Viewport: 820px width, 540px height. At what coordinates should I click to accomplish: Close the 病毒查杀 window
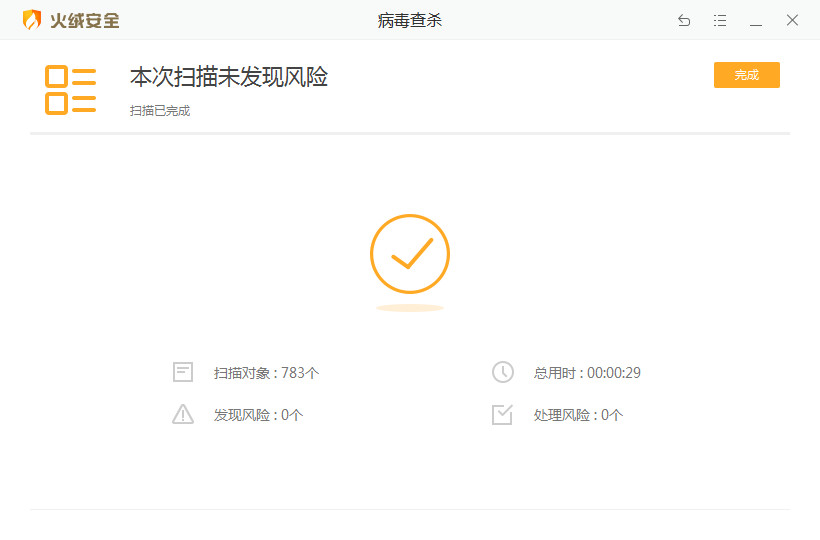(792, 20)
